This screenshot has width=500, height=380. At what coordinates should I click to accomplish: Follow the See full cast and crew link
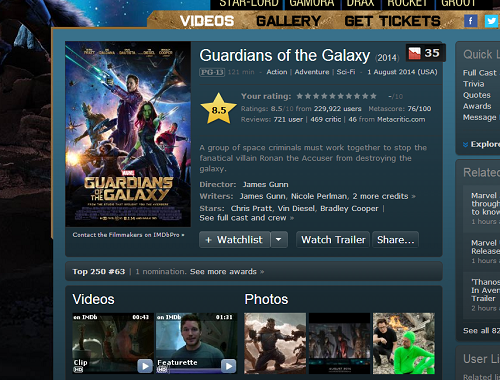tap(247, 218)
